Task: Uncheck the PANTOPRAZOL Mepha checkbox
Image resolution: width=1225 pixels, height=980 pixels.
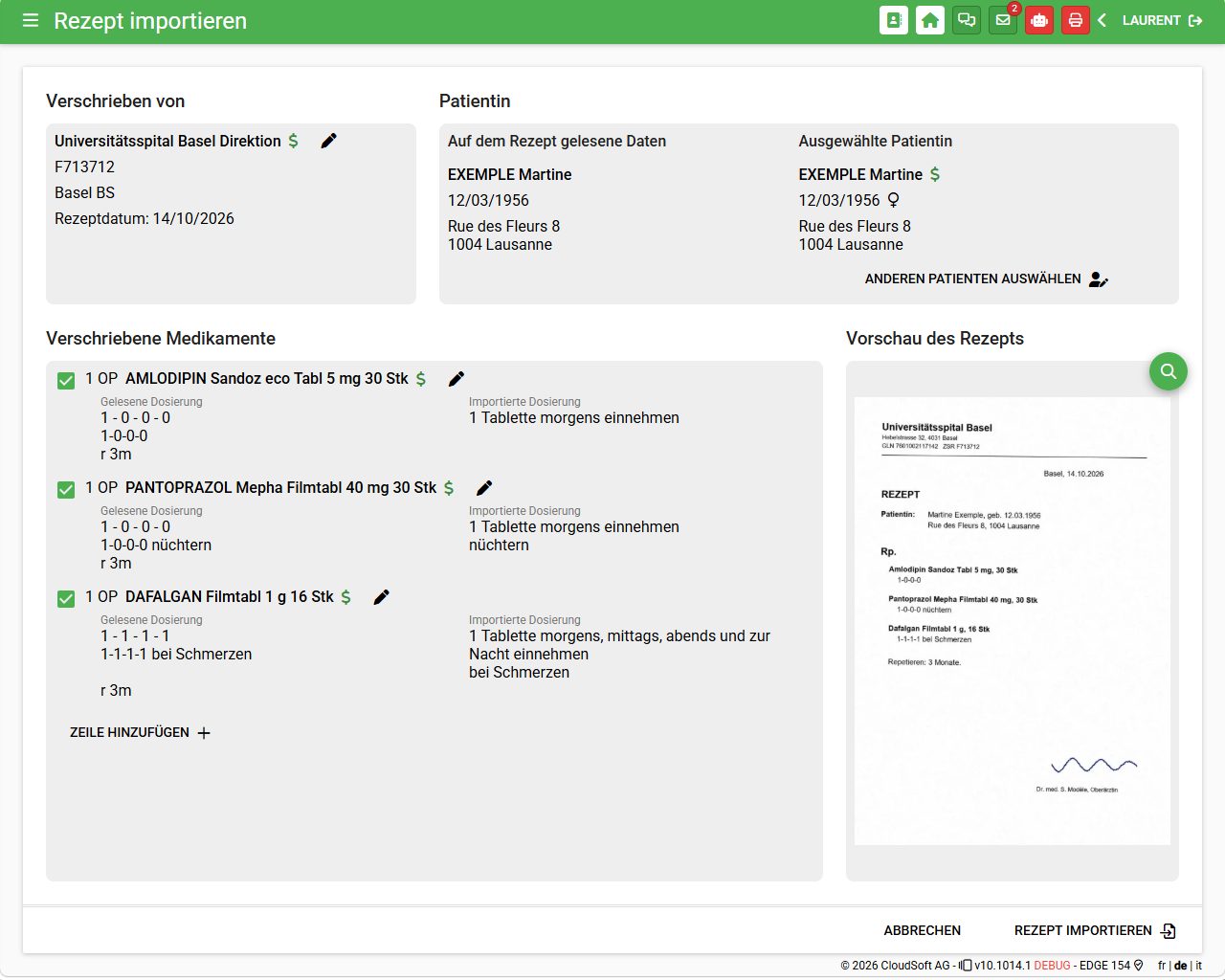Action: [x=66, y=490]
